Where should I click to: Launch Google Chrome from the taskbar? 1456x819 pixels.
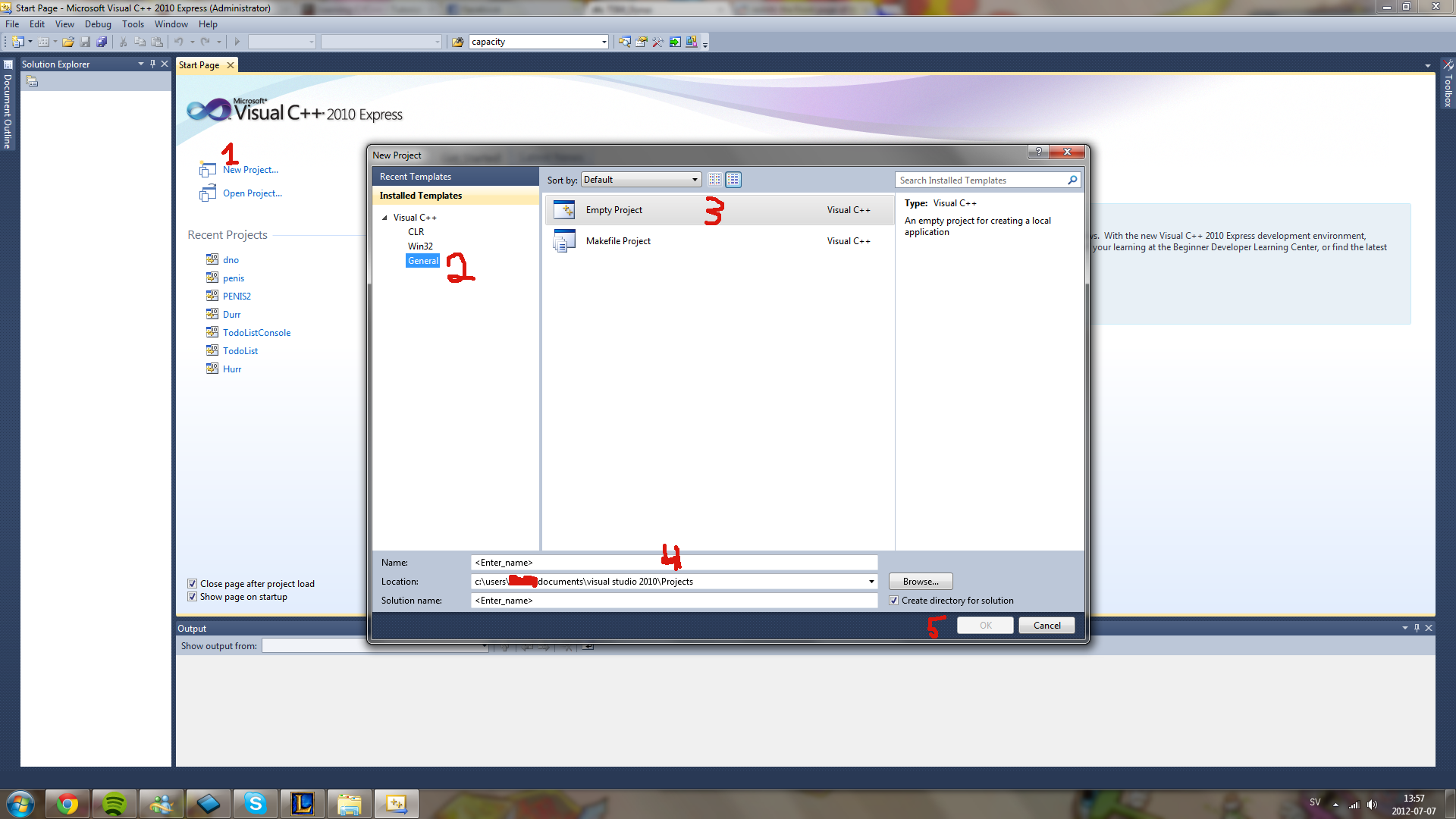tap(67, 804)
